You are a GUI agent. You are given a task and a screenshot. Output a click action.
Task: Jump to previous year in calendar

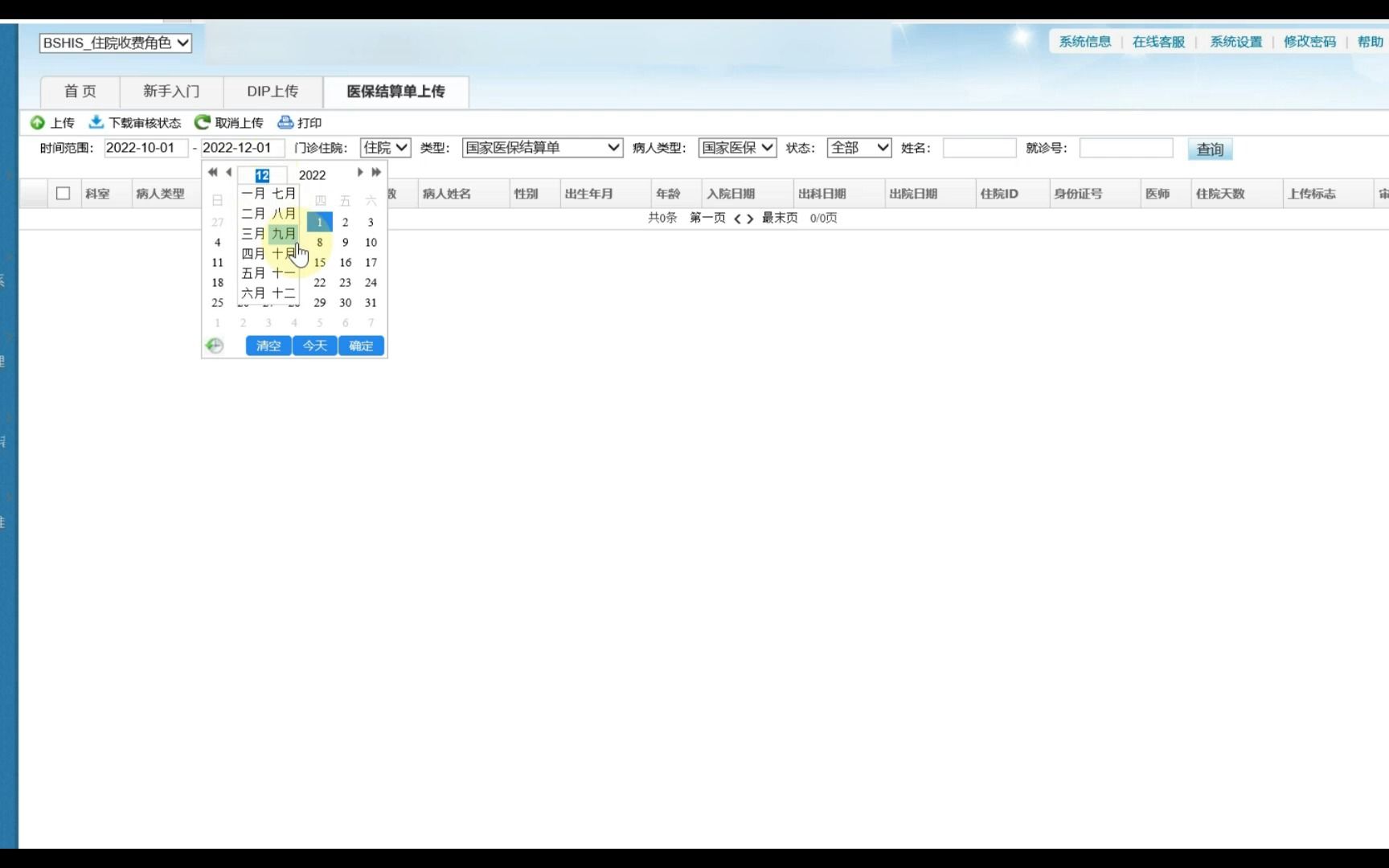pyautogui.click(x=212, y=172)
